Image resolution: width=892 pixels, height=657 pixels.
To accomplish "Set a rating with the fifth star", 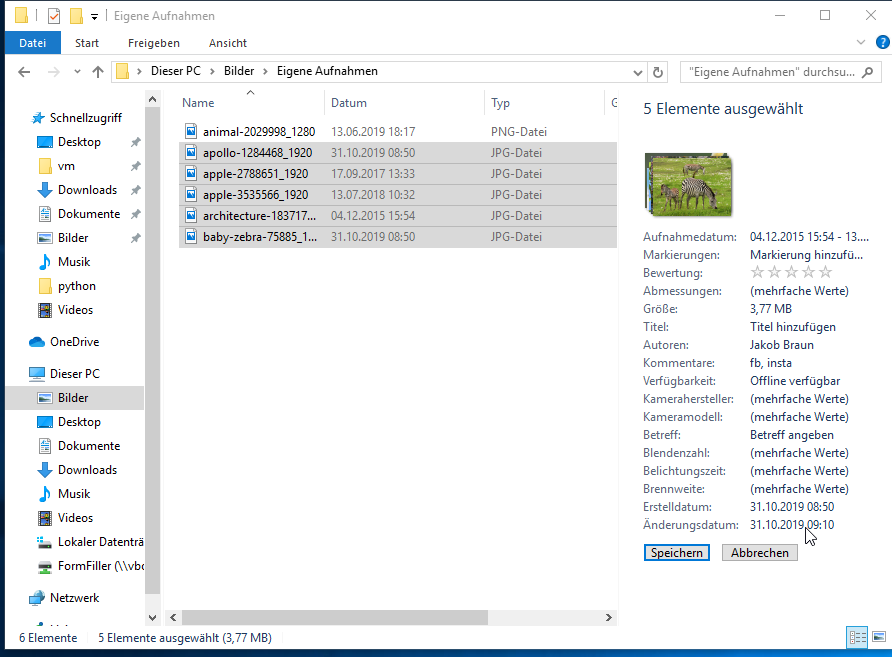I will coord(825,272).
